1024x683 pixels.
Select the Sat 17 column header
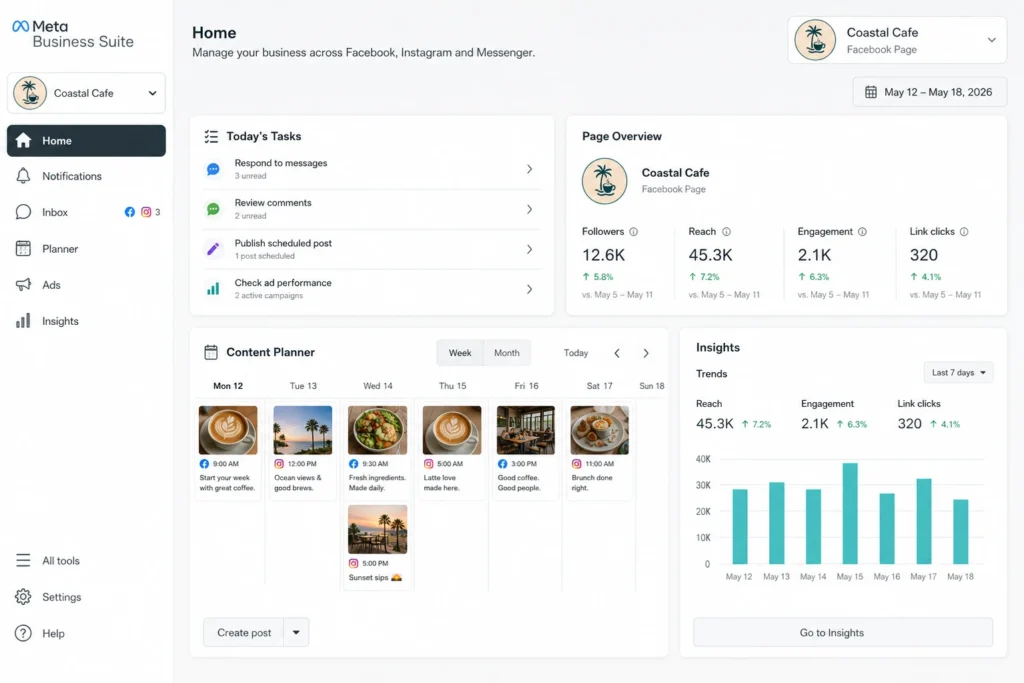coord(600,386)
